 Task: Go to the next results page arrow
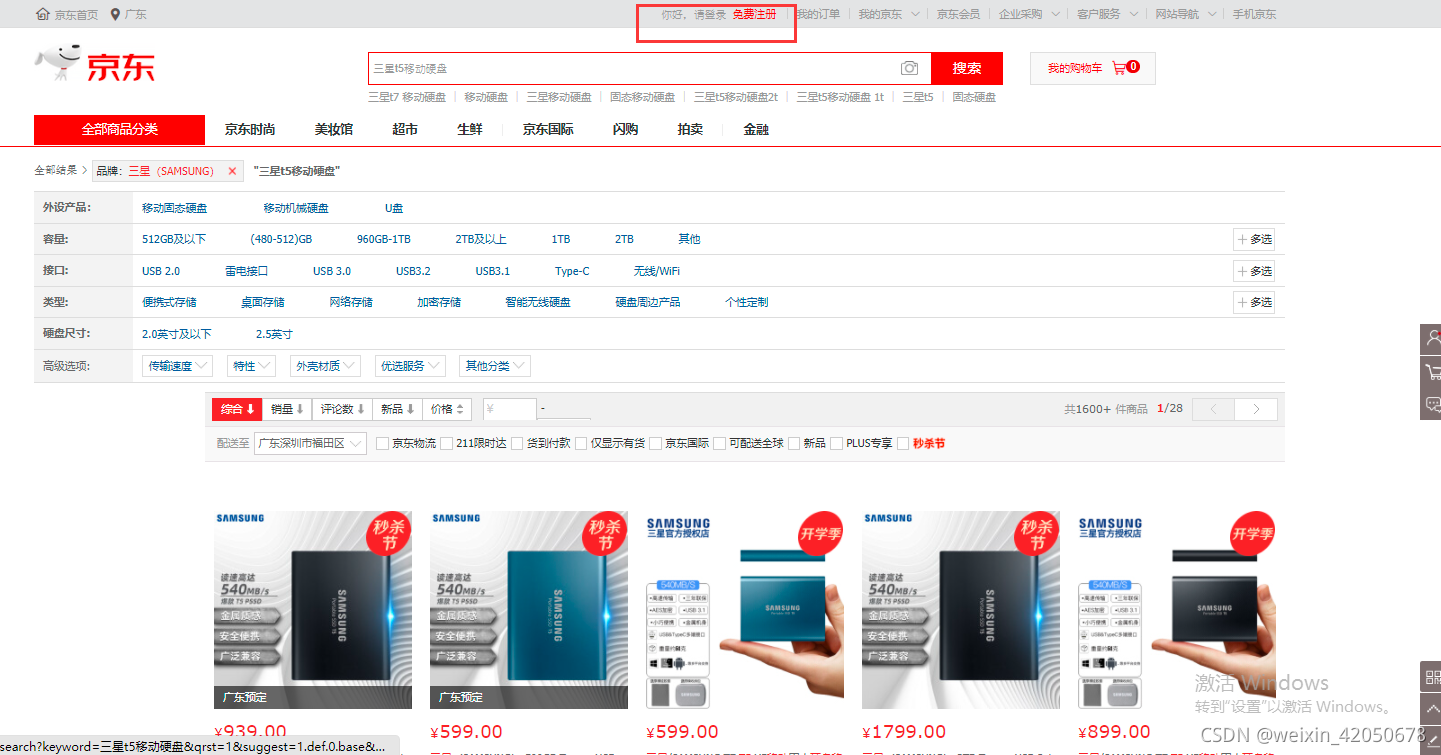tap(1256, 409)
